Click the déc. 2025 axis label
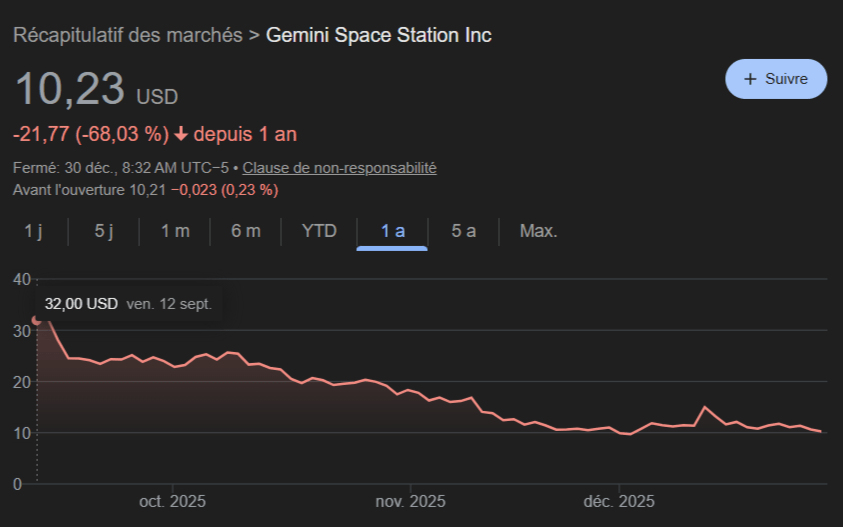Screen dimensions: 843x527 click(619, 502)
